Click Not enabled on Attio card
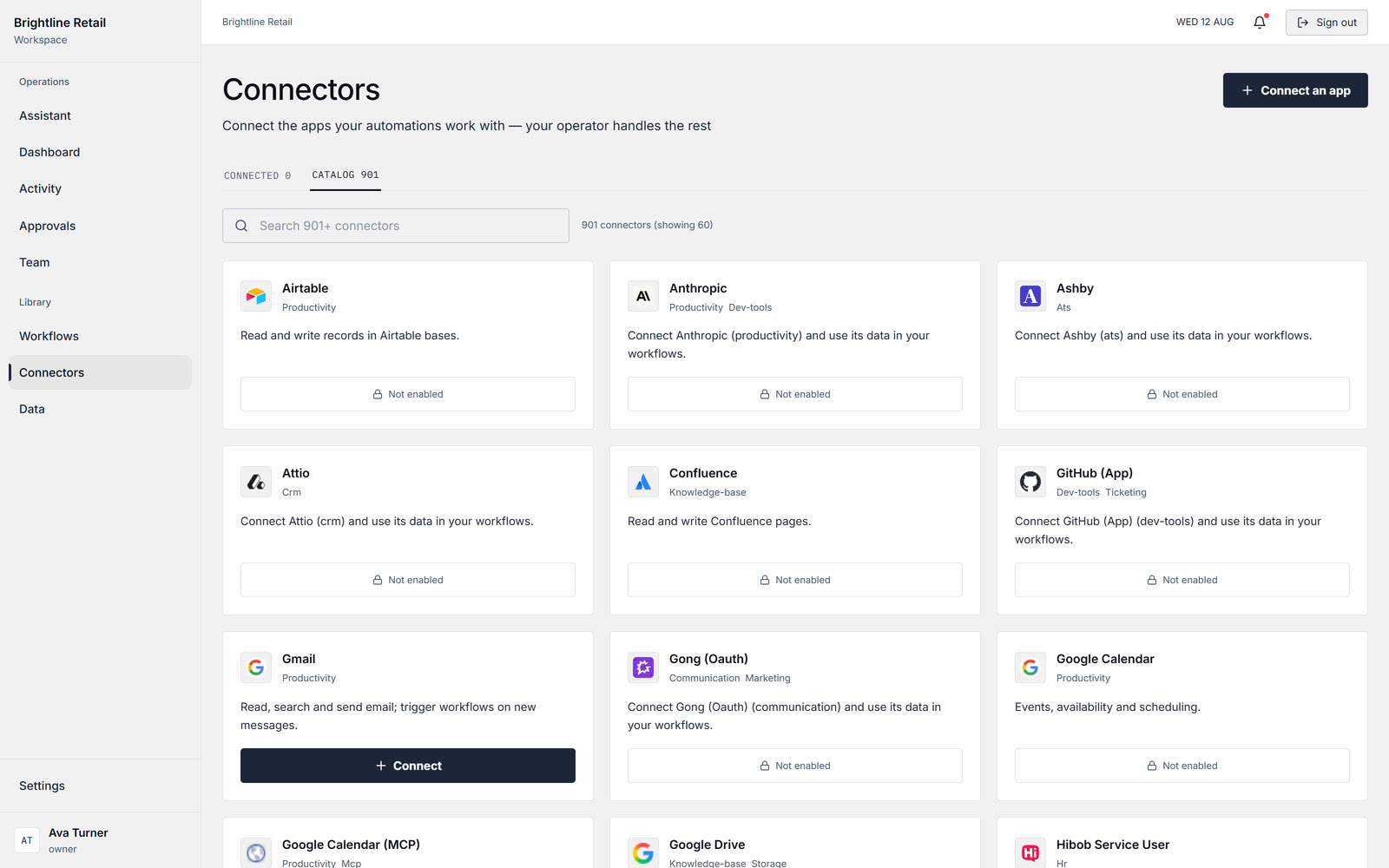Screen dimensions: 1389x868 [408, 580]
